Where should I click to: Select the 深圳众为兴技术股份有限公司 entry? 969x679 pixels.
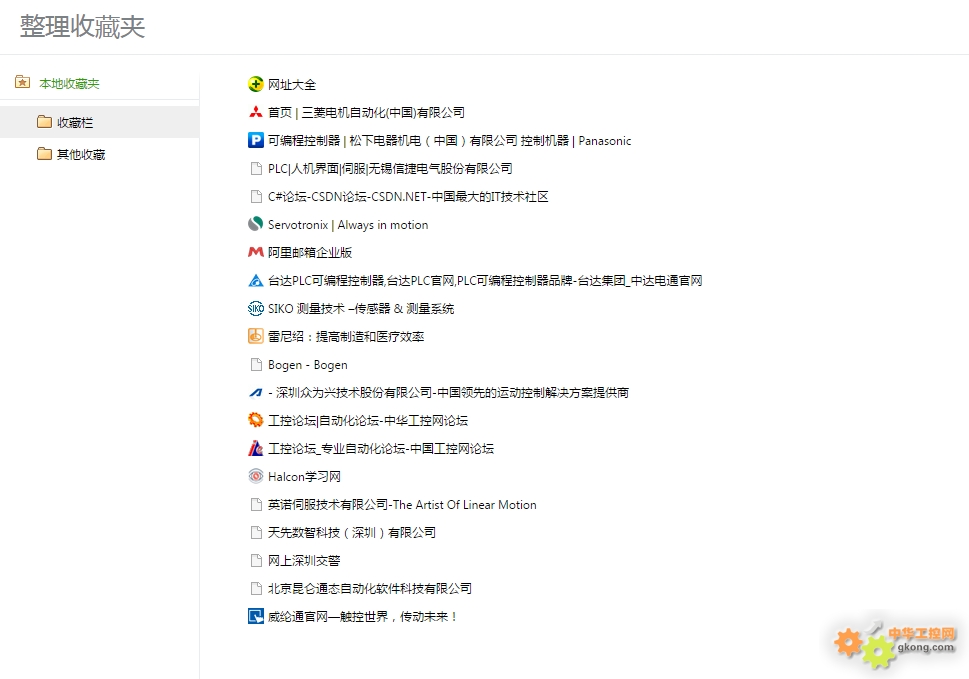pyautogui.click(x=448, y=392)
